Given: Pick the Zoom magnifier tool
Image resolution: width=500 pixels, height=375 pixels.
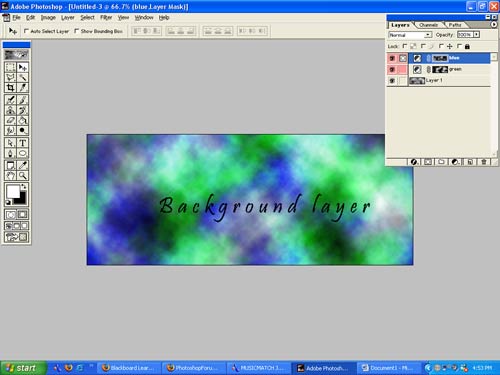Looking at the screenshot, I should click(x=22, y=175).
